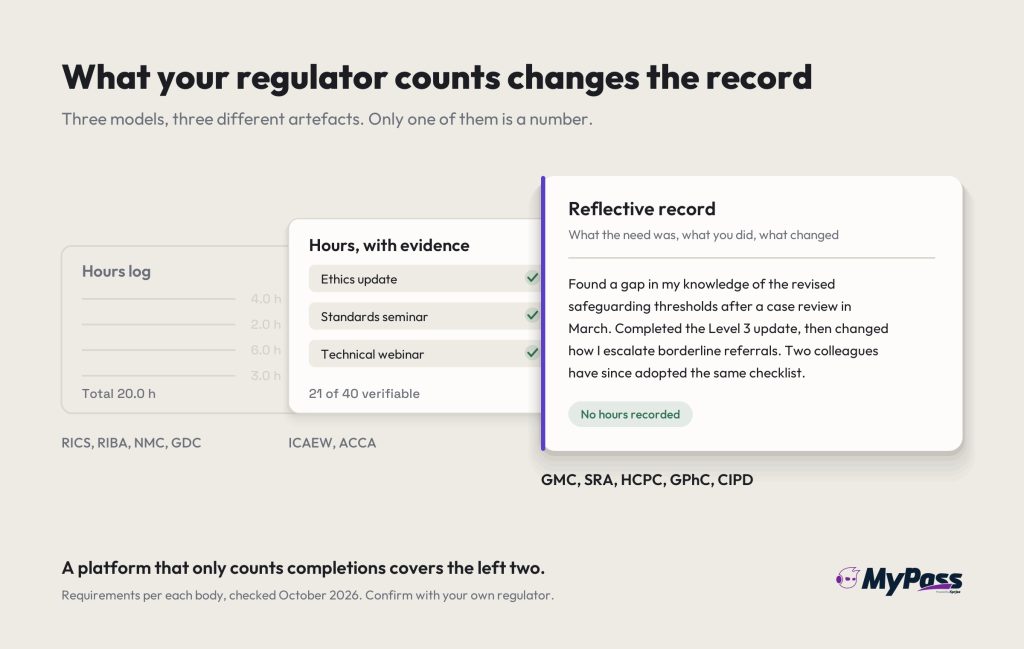Click the MyPass wordmark
This screenshot has width=1024, height=649.
912,580
